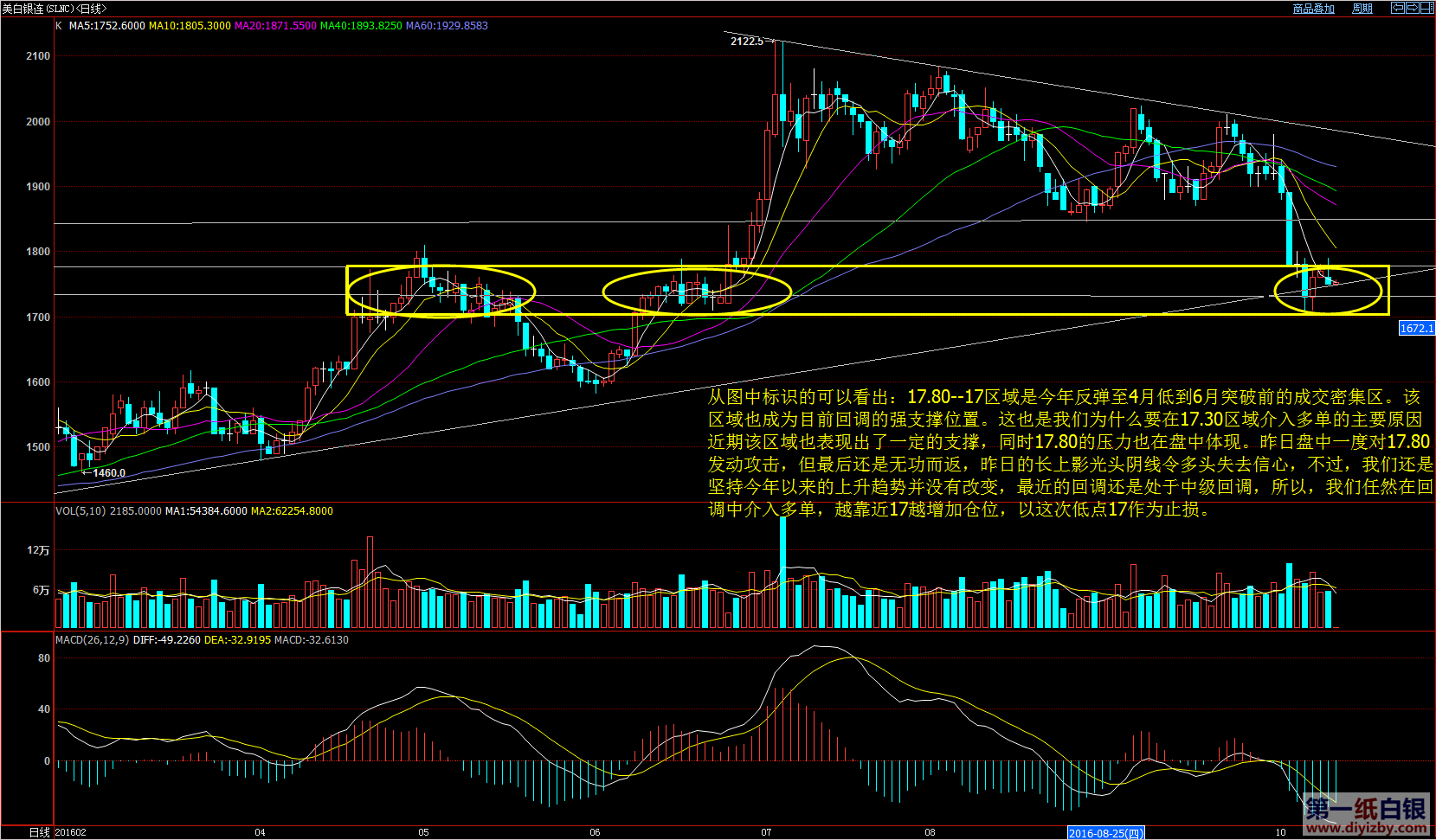Open the 商品叠加 overlay option

click(1313, 9)
